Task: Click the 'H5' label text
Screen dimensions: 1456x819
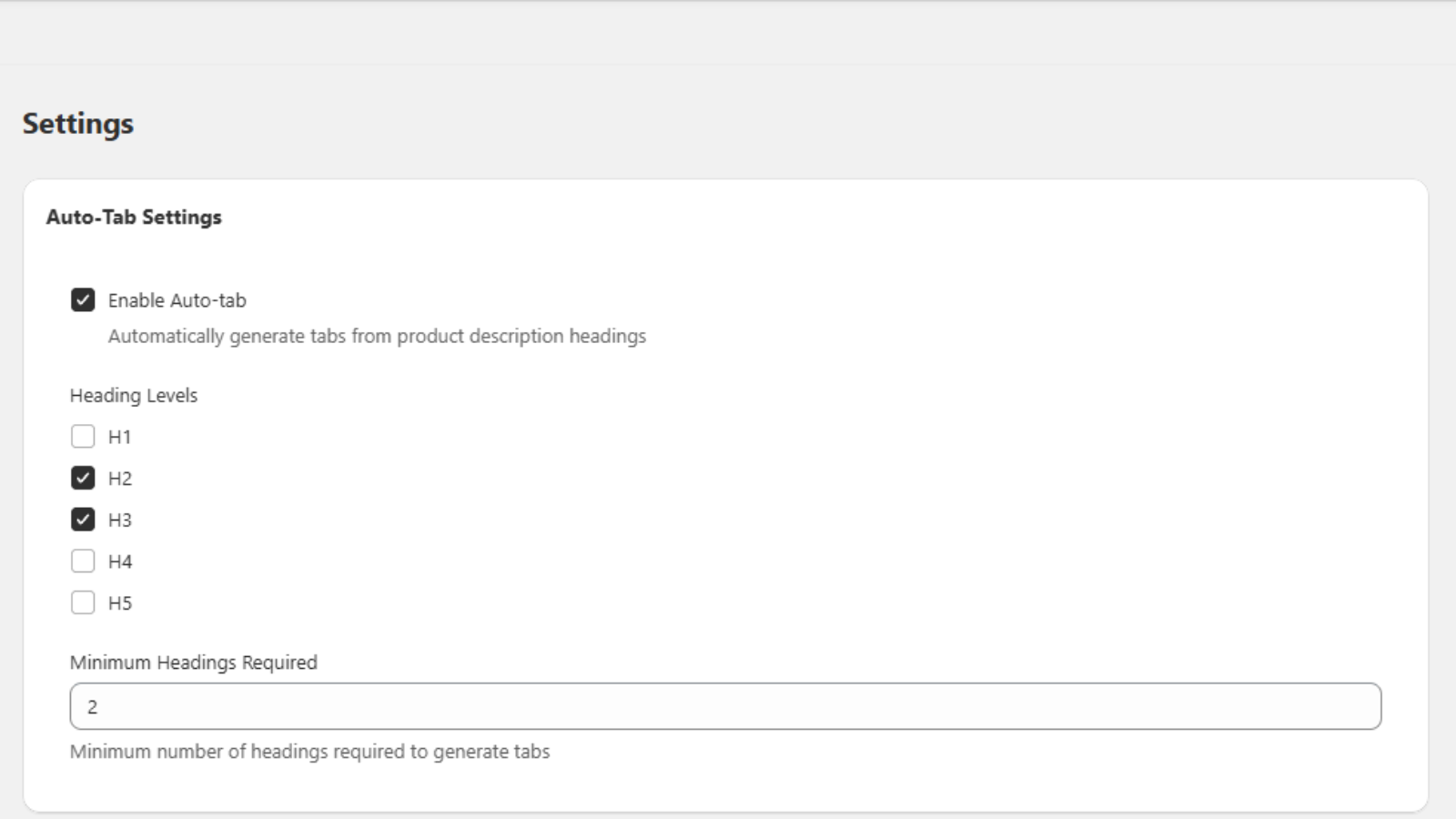Action: coord(119,603)
